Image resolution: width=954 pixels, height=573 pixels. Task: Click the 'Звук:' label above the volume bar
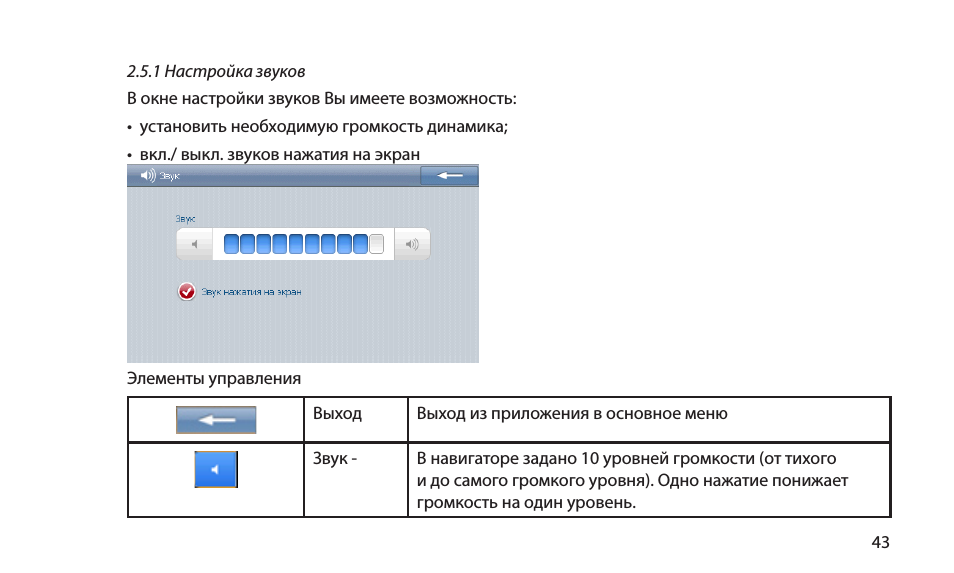[185, 217]
